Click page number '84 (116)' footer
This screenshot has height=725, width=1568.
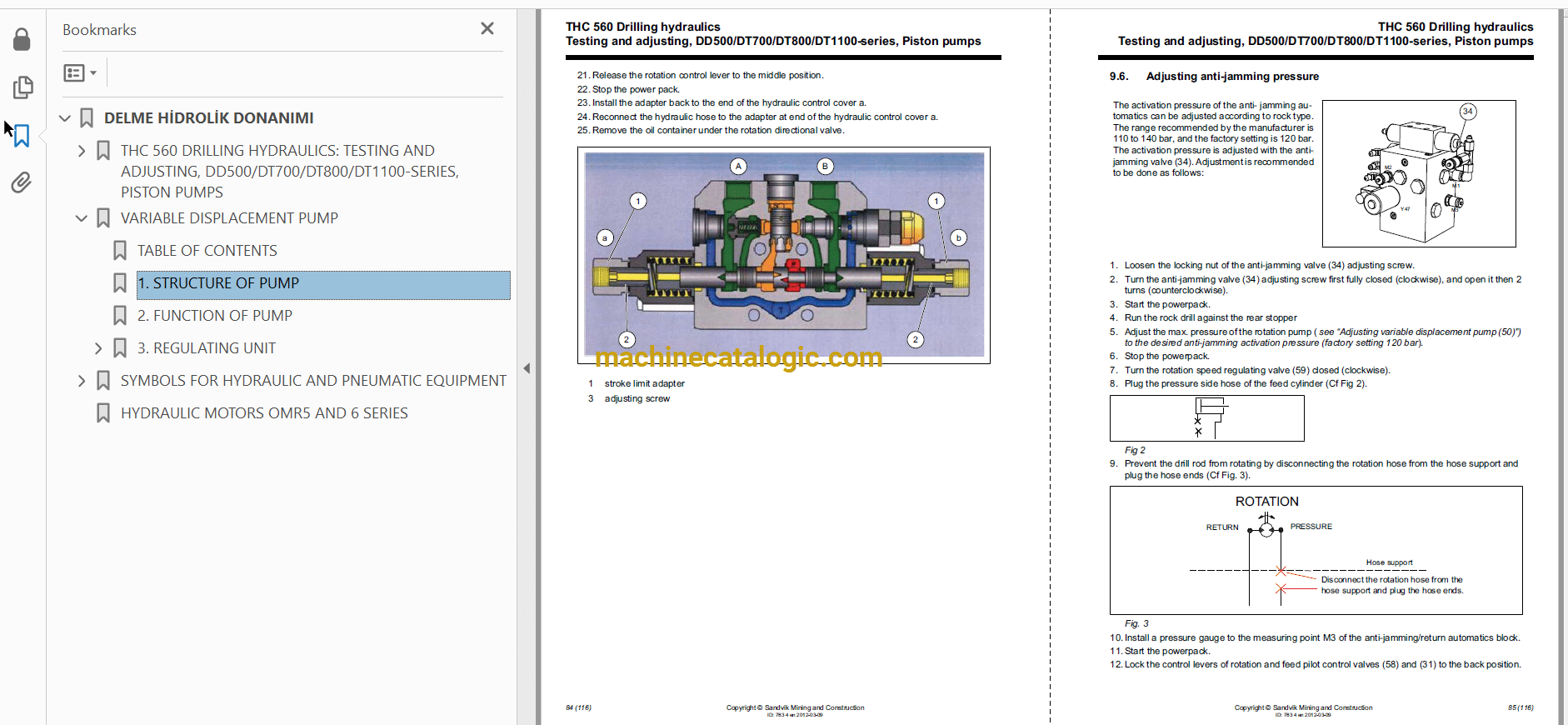pos(578,707)
